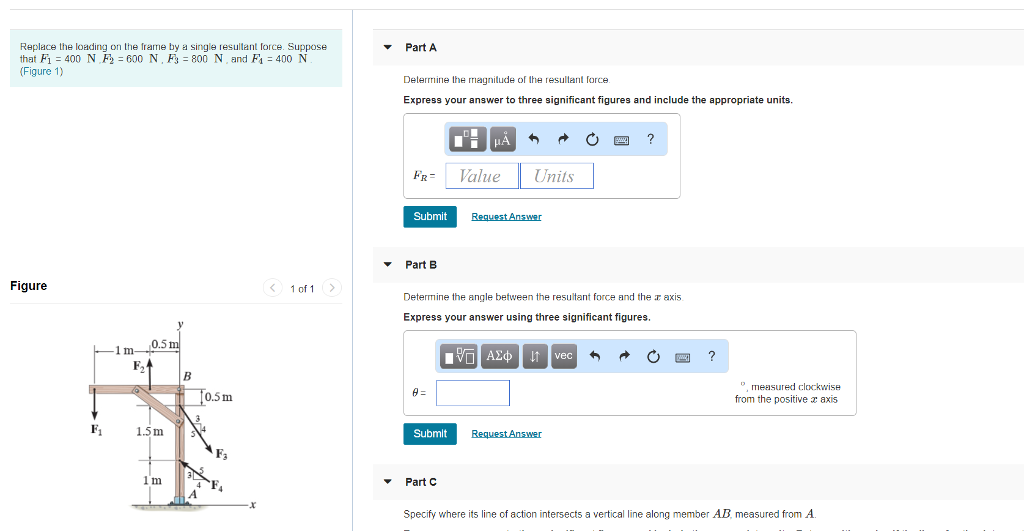This screenshot has width=1024, height=531.
Task: Click Request Answer link for Part B
Action: pos(506,434)
